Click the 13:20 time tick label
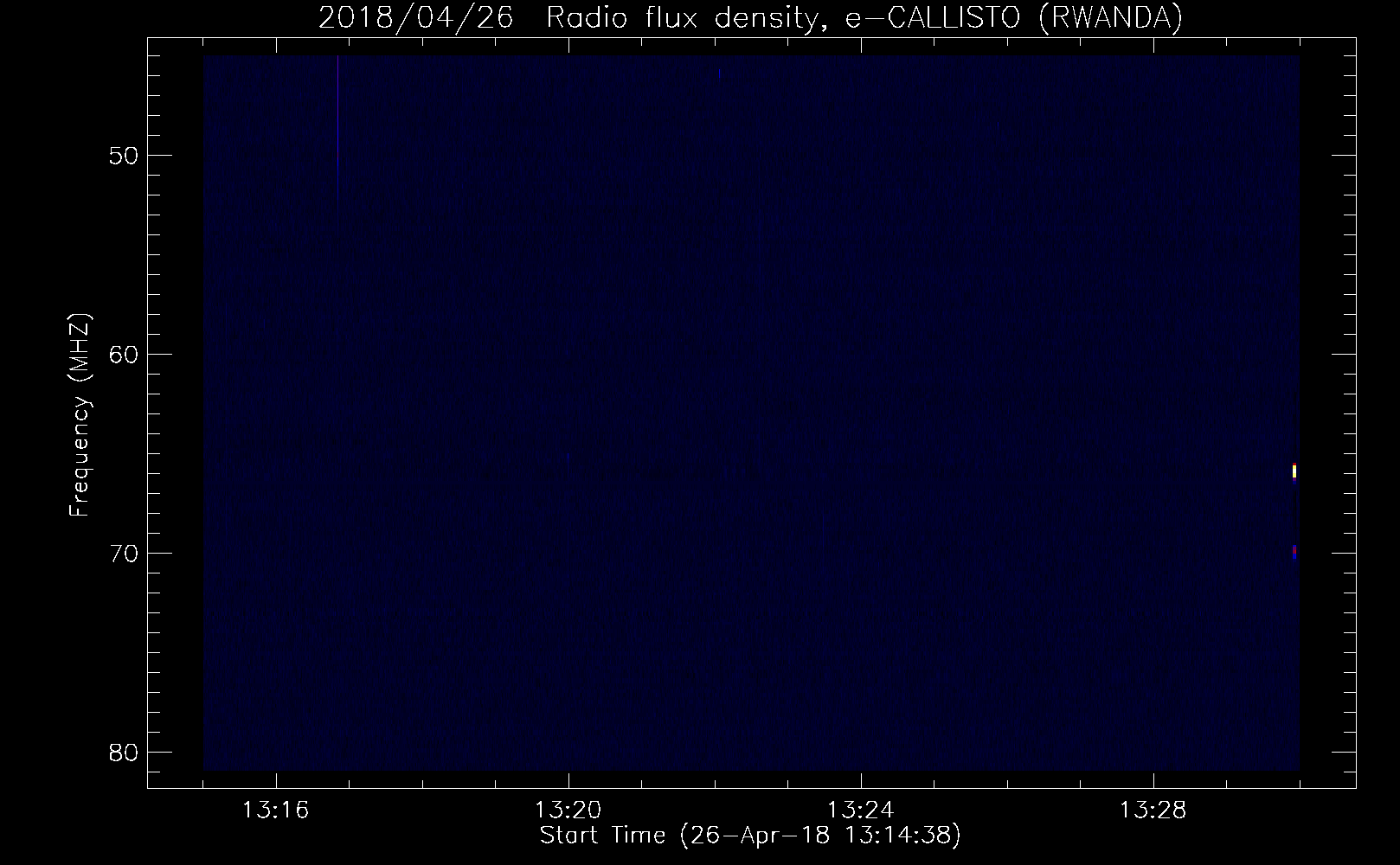1400x865 pixels. pos(568,811)
